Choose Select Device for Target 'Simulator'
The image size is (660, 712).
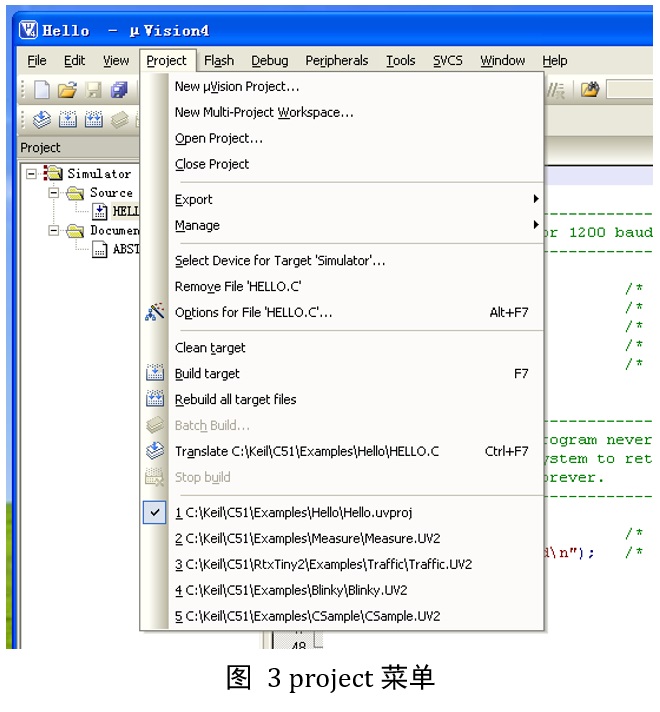click(342, 260)
